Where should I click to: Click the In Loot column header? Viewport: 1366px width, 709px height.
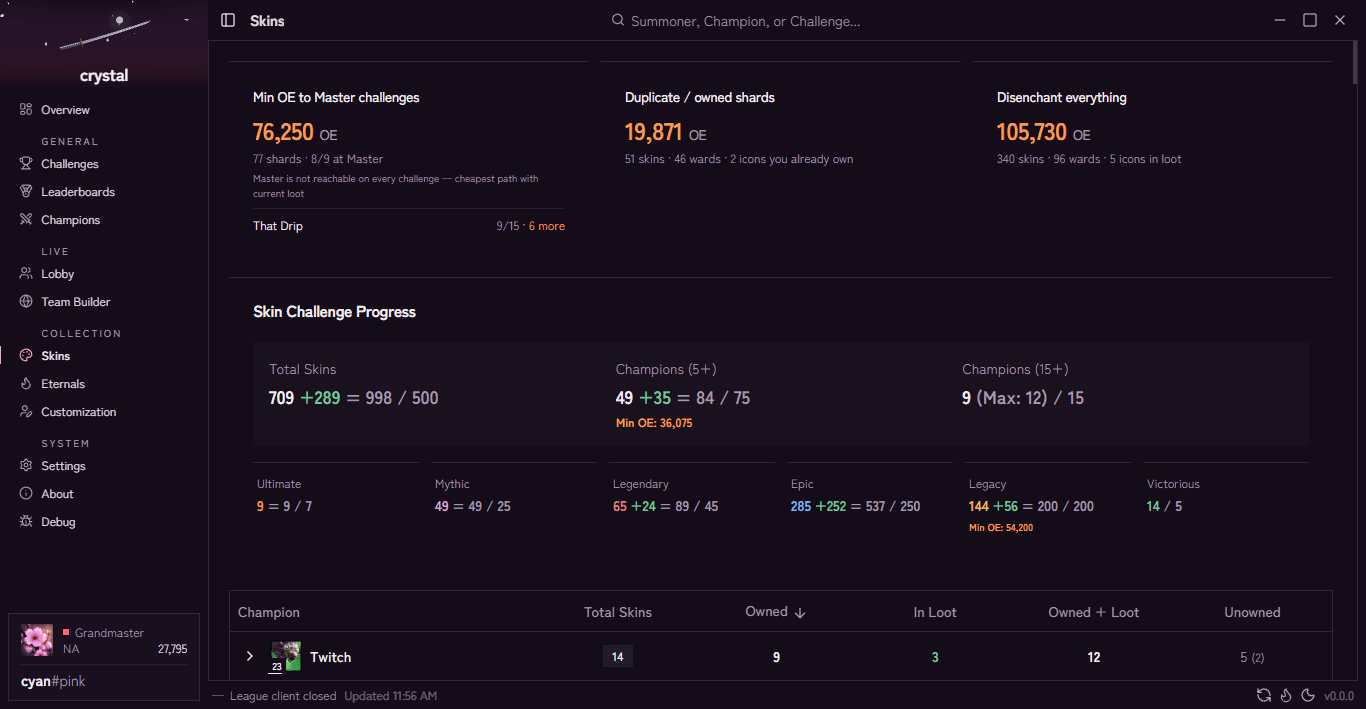click(935, 612)
